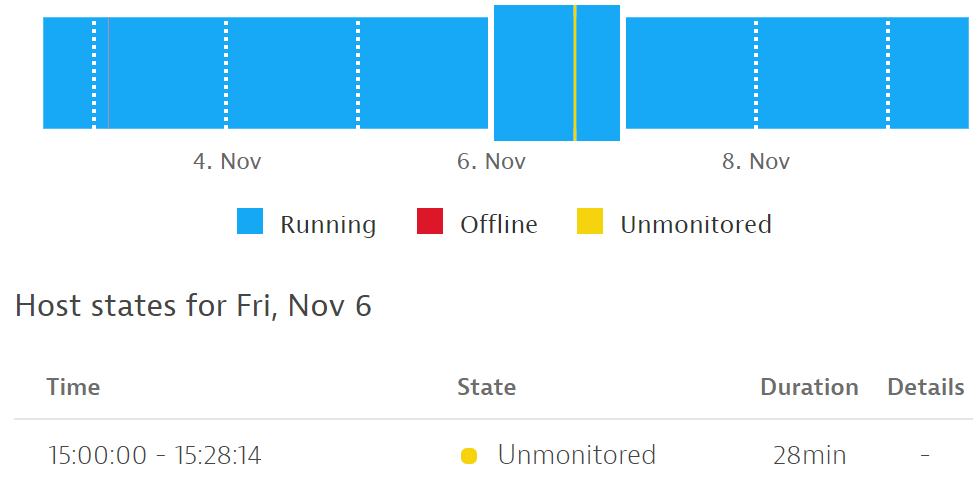Sort by the Time column header
Viewport: 973px width, 477px height.
[73, 387]
